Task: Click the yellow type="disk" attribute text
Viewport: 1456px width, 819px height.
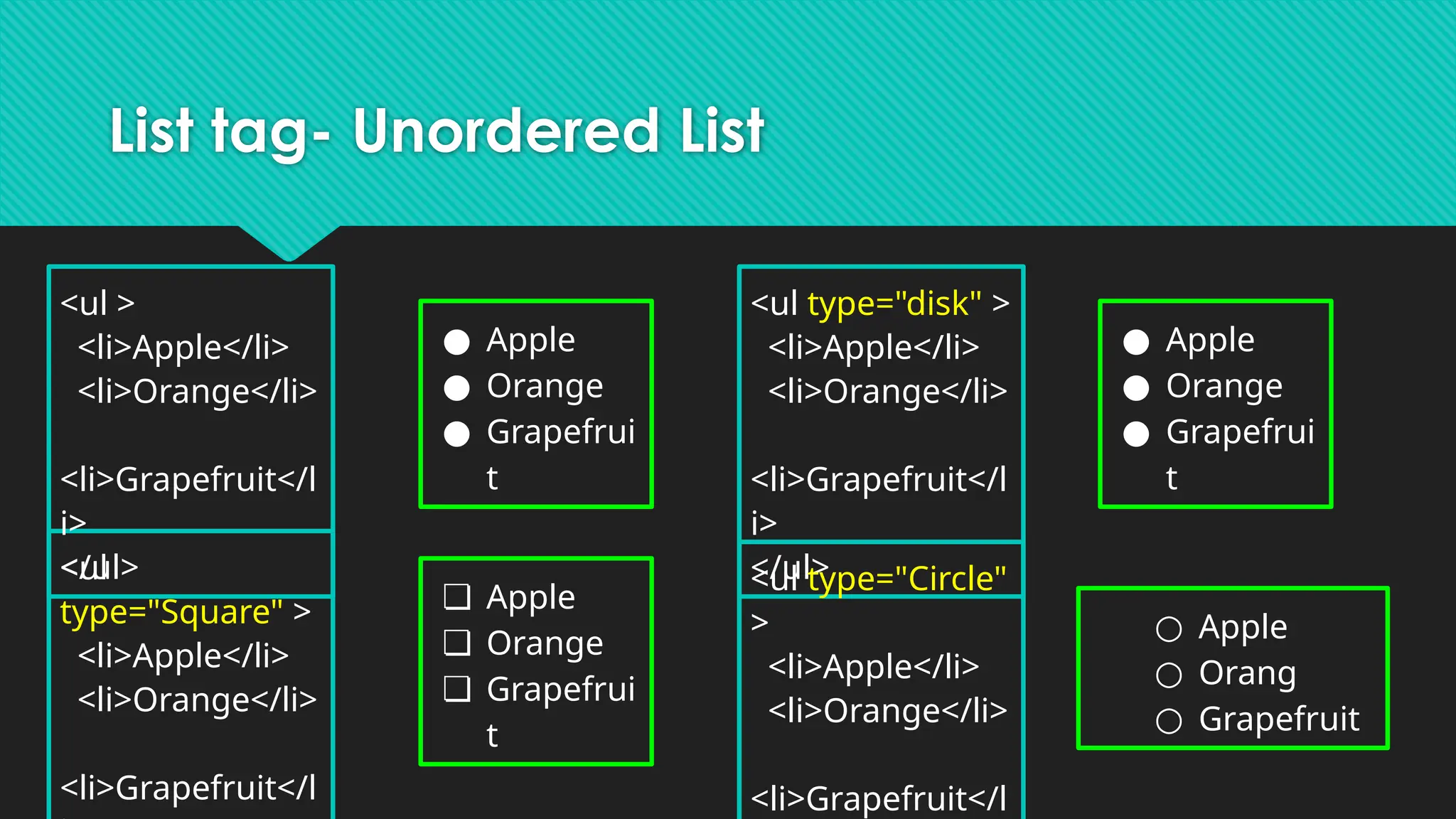Action: (895, 304)
